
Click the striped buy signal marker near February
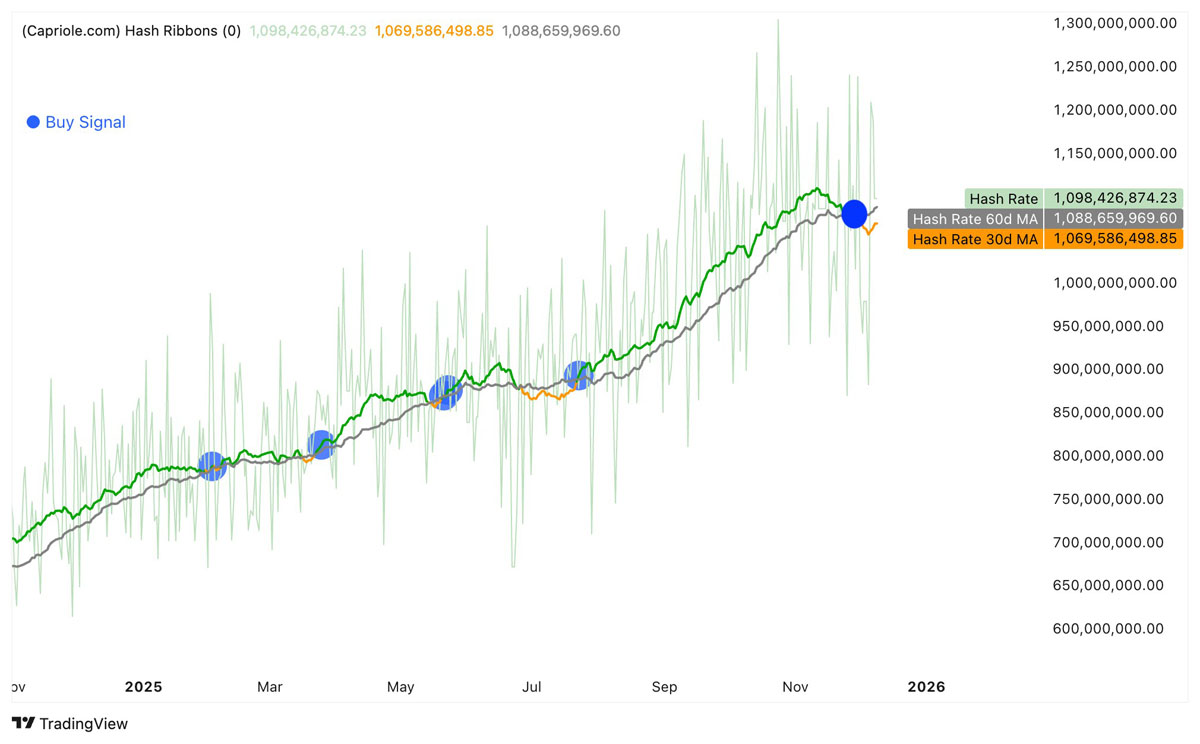pos(212,465)
